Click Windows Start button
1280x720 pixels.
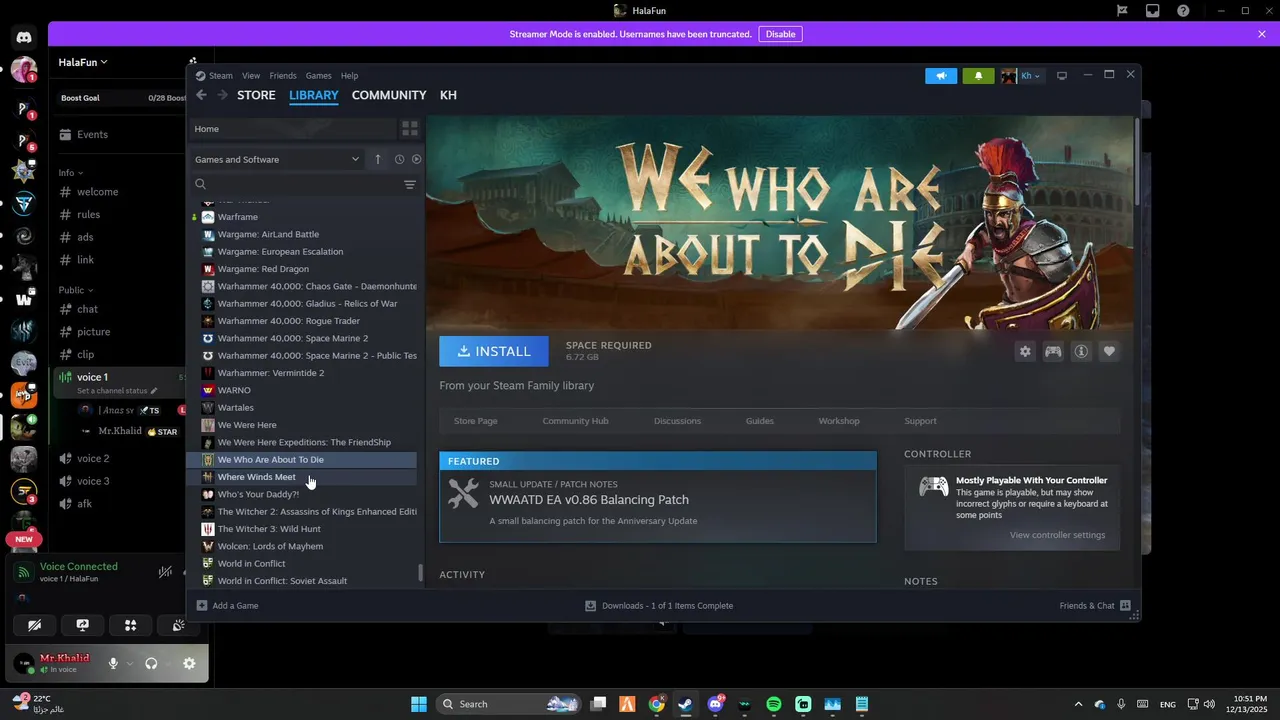tap(419, 704)
